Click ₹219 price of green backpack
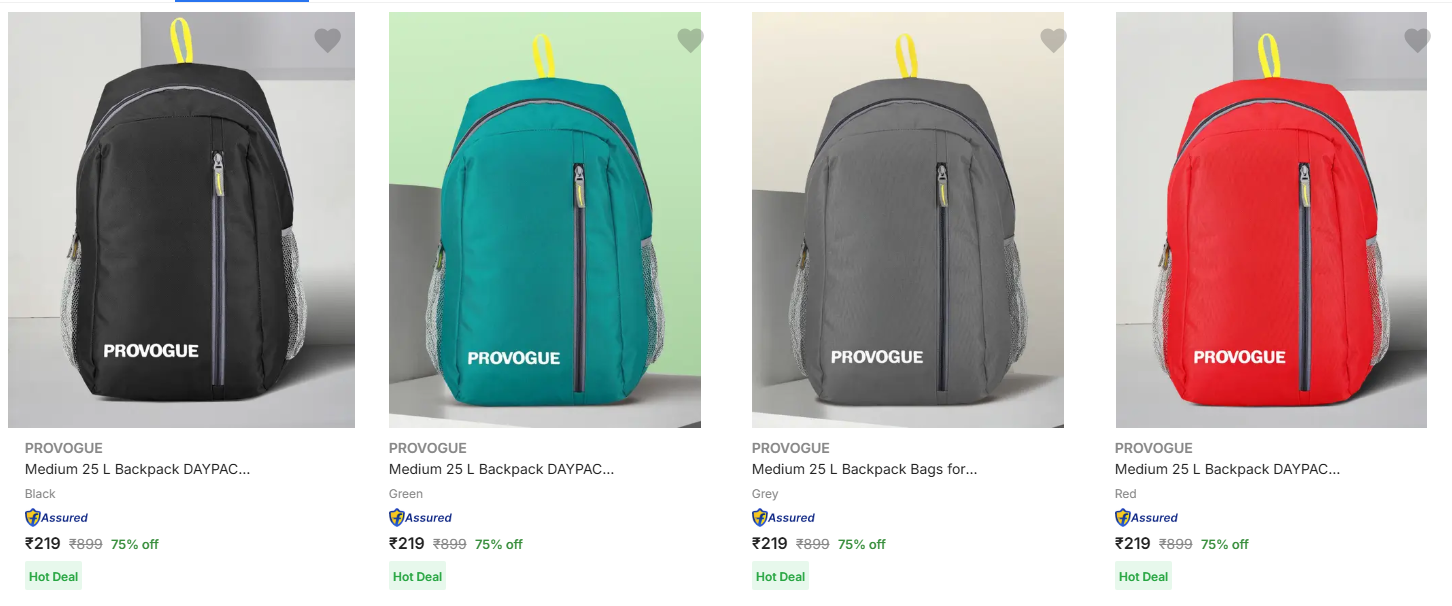The height and width of the screenshot is (606, 1452). 406,544
